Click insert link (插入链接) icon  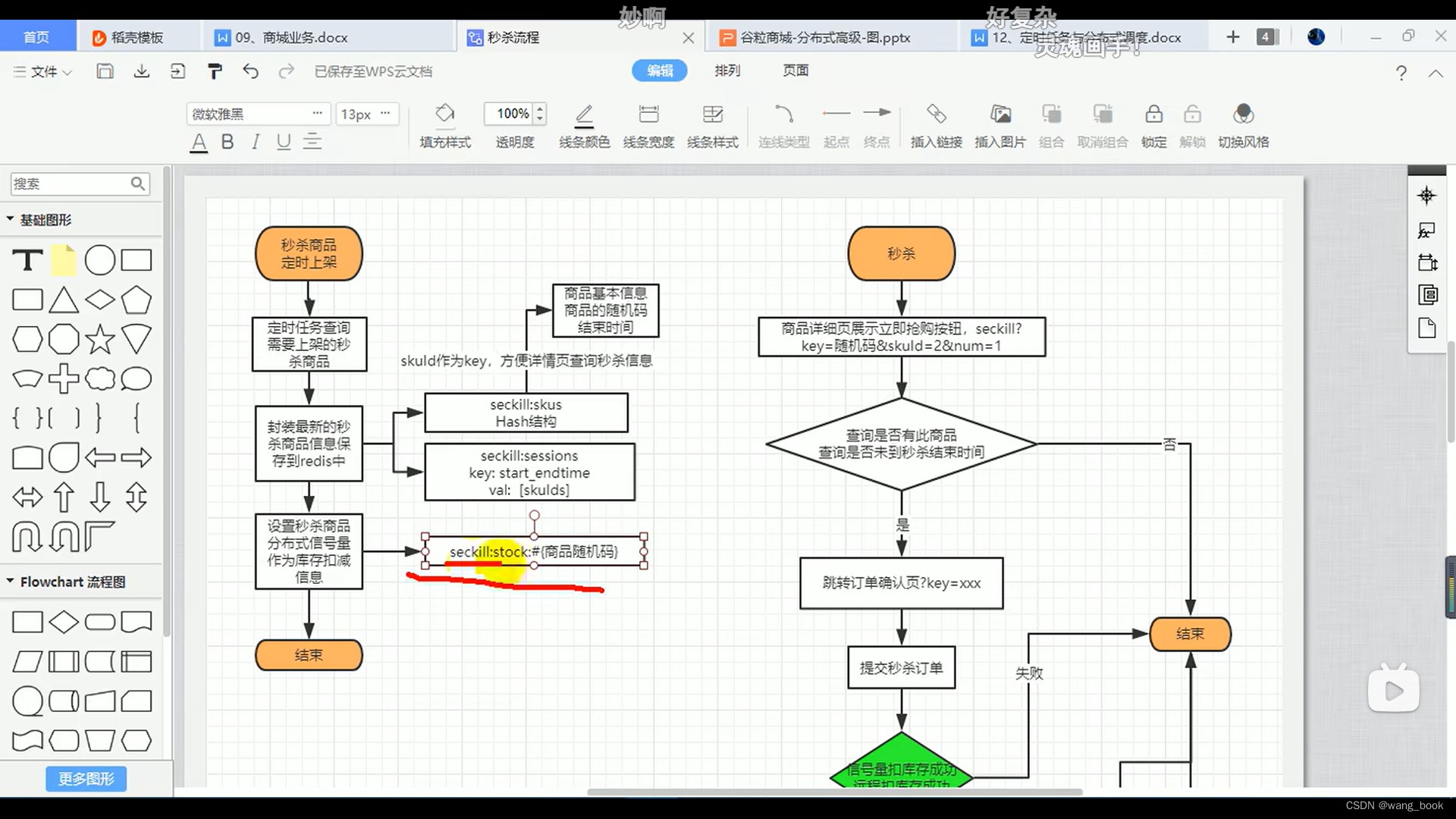coord(937,114)
